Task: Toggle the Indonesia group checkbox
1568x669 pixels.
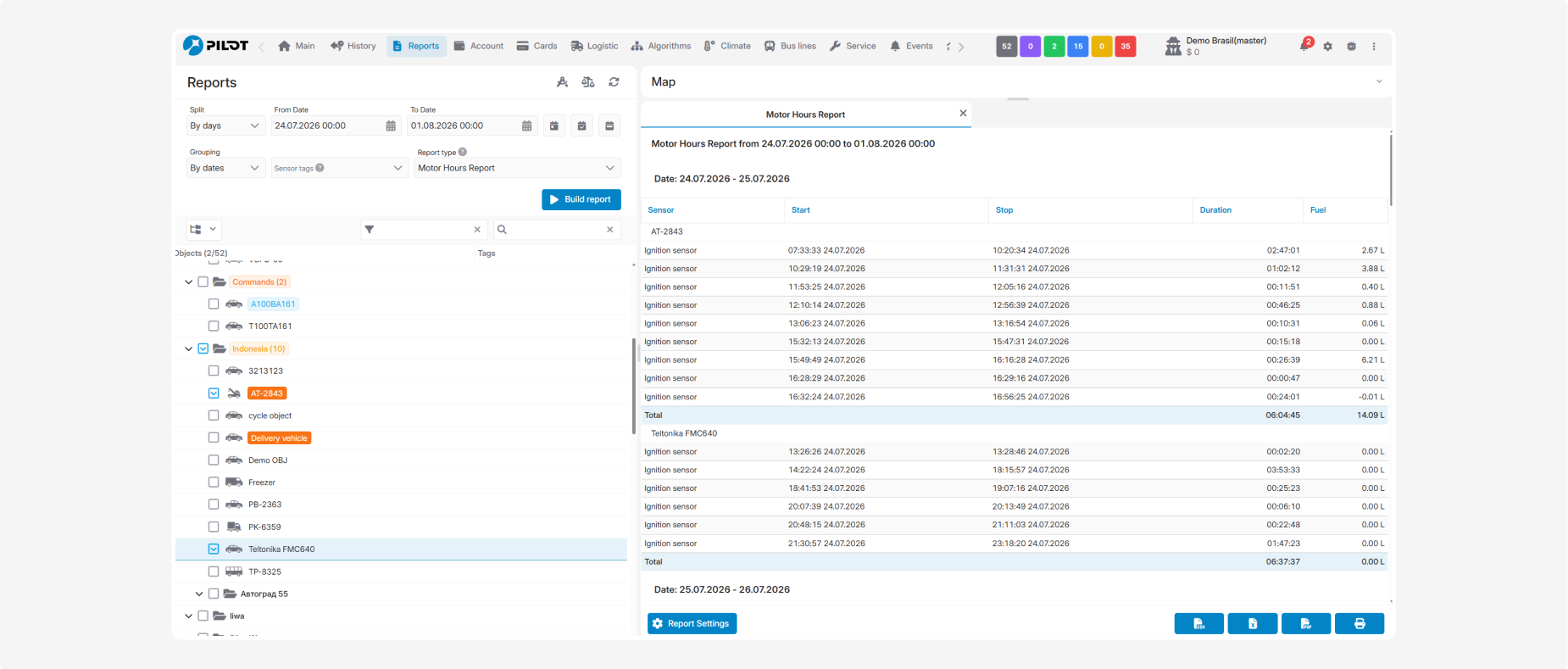Action: pos(203,349)
